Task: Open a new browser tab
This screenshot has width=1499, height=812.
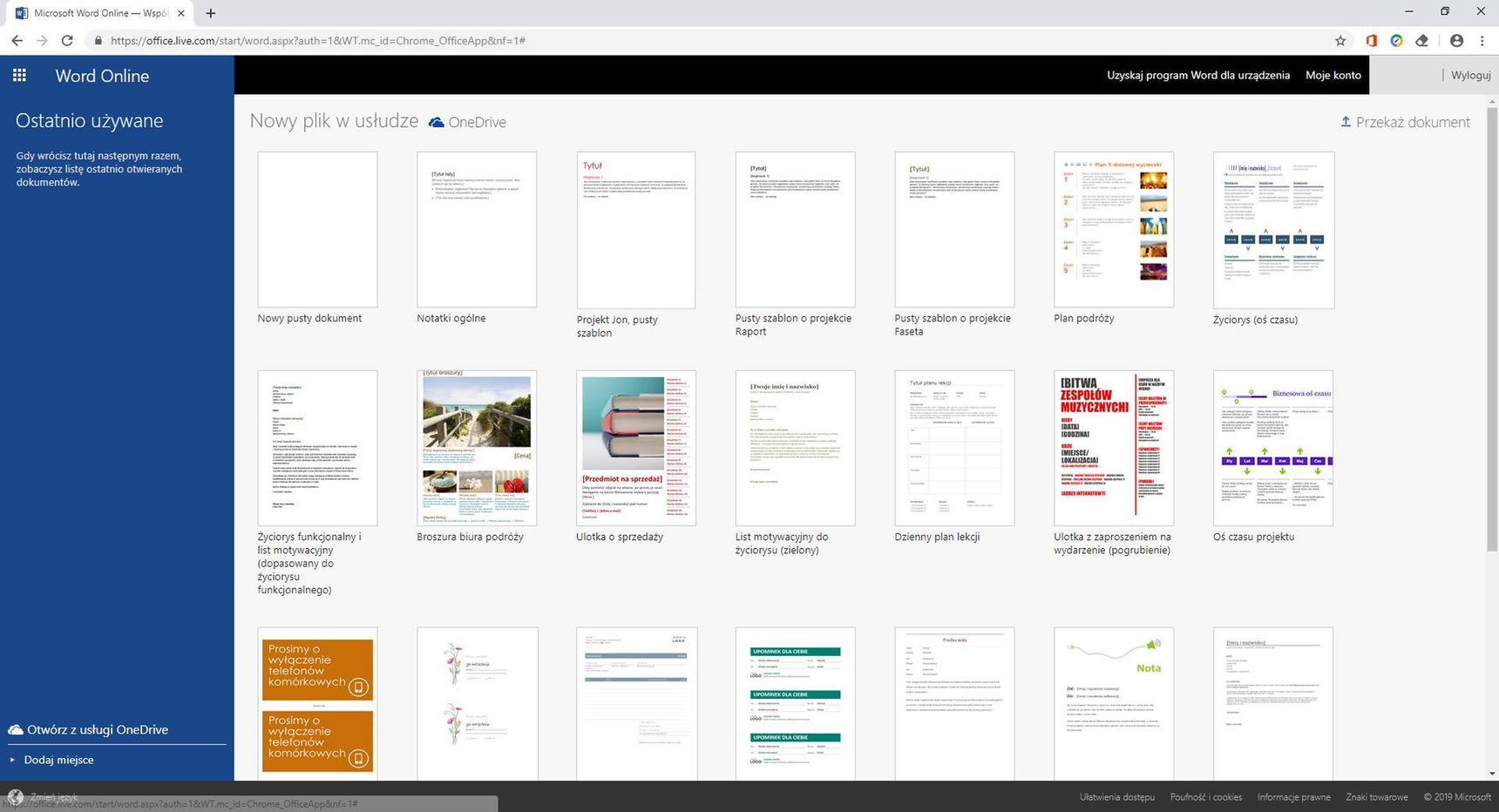Action: click(x=211, y=13)
